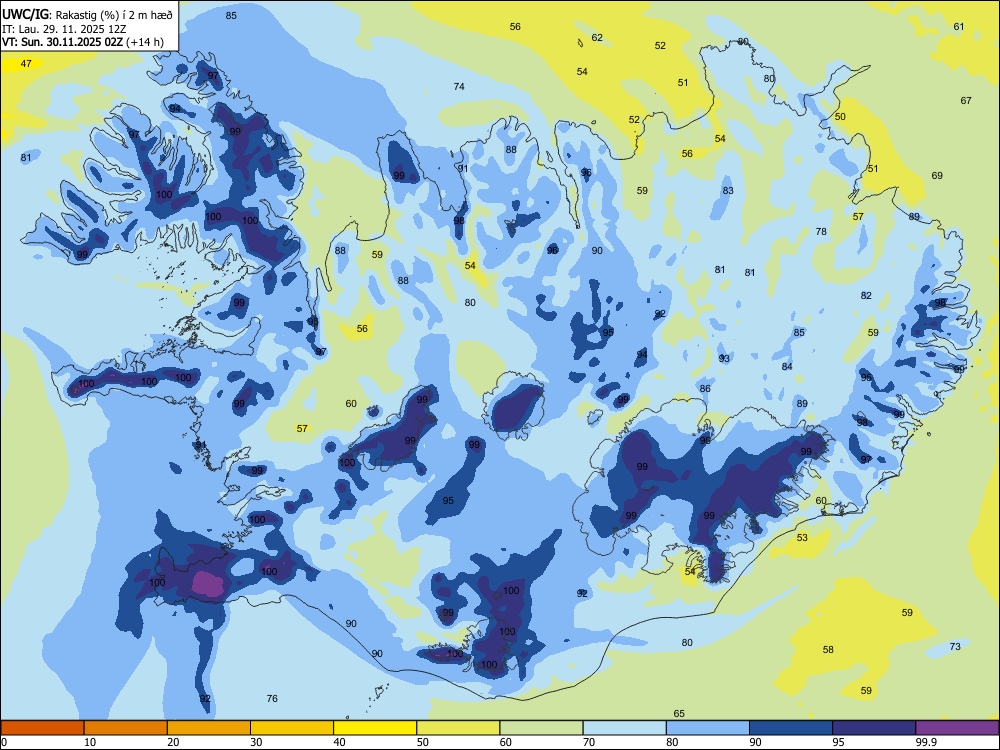Select the humidity value 84 in eastern Iceland
The height and width of the screenshot is (750, 1000).
(x=787, y=367)
